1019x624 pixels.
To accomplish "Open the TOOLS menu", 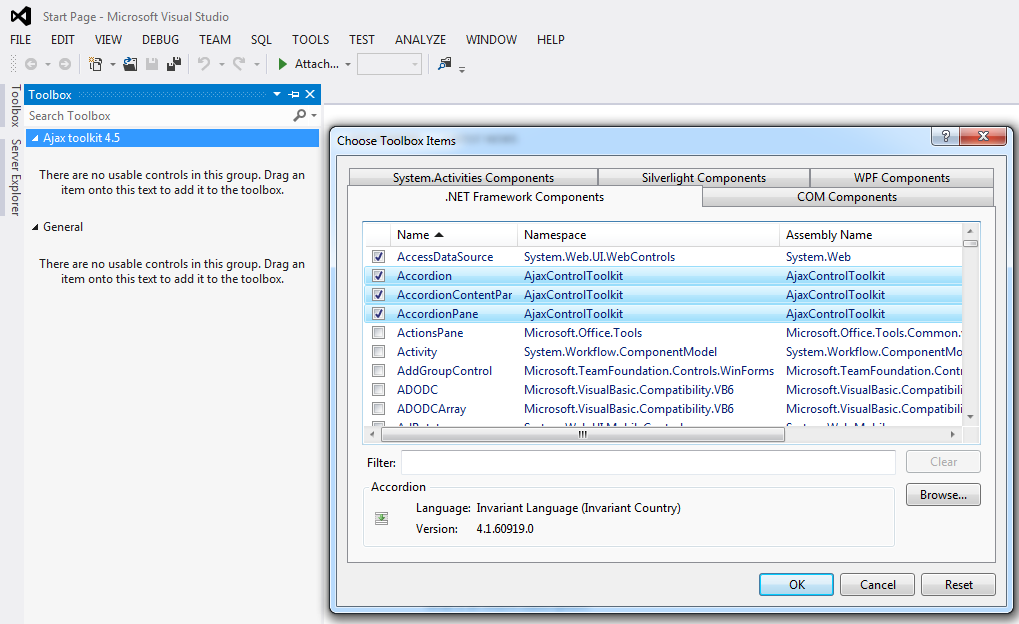I will tap(310, 40).
